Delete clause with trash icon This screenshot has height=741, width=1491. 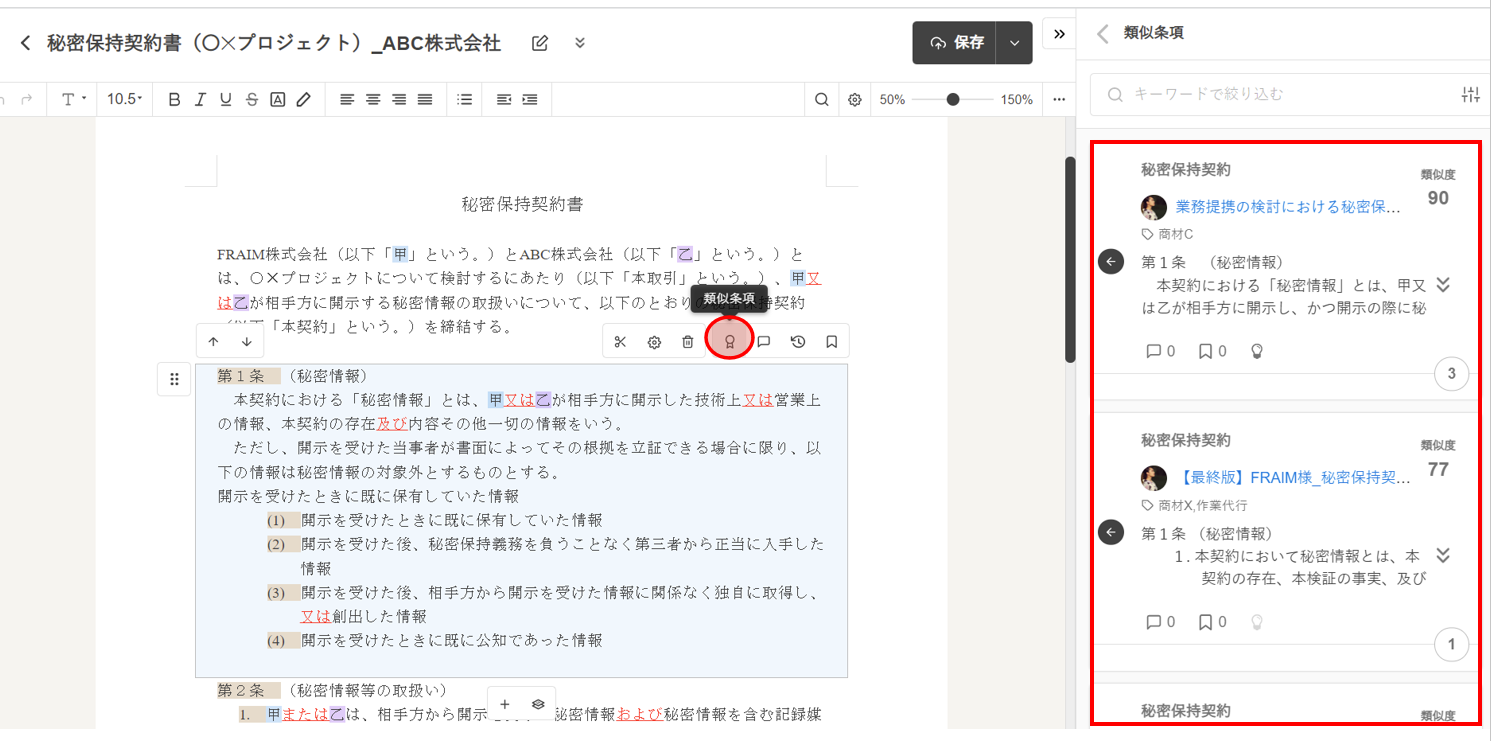pos(688,342)
